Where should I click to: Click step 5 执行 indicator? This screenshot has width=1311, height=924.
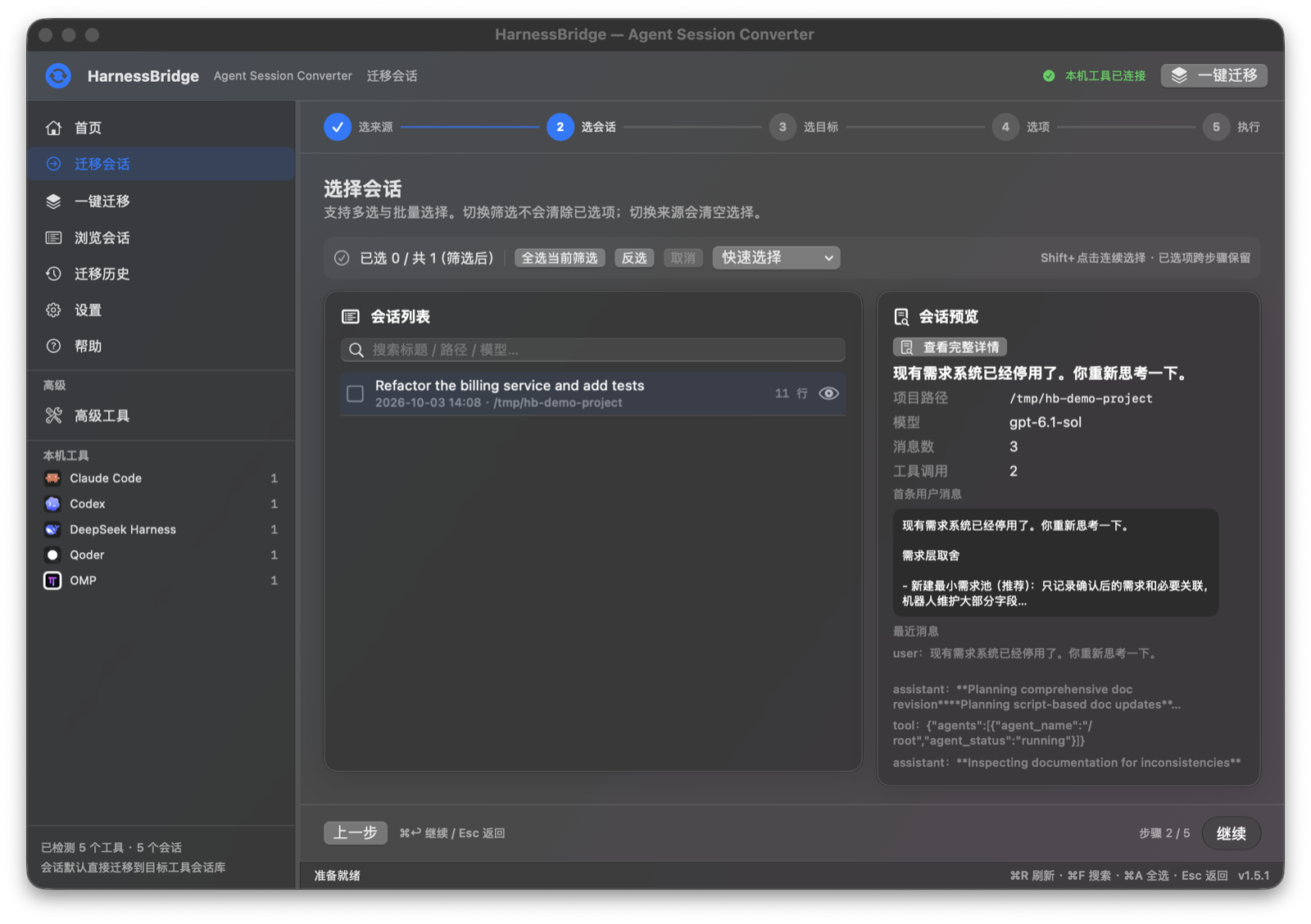click(1216, 127)
